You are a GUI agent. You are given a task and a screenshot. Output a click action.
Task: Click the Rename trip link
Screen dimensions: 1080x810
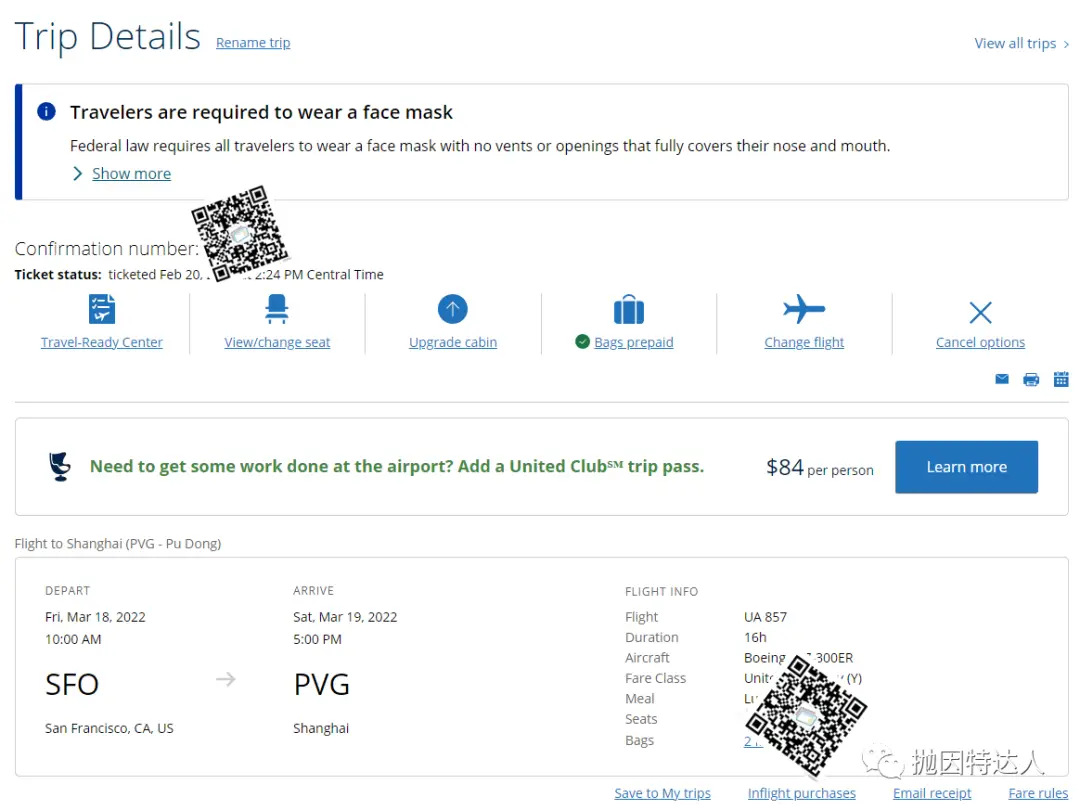point(253,43)
